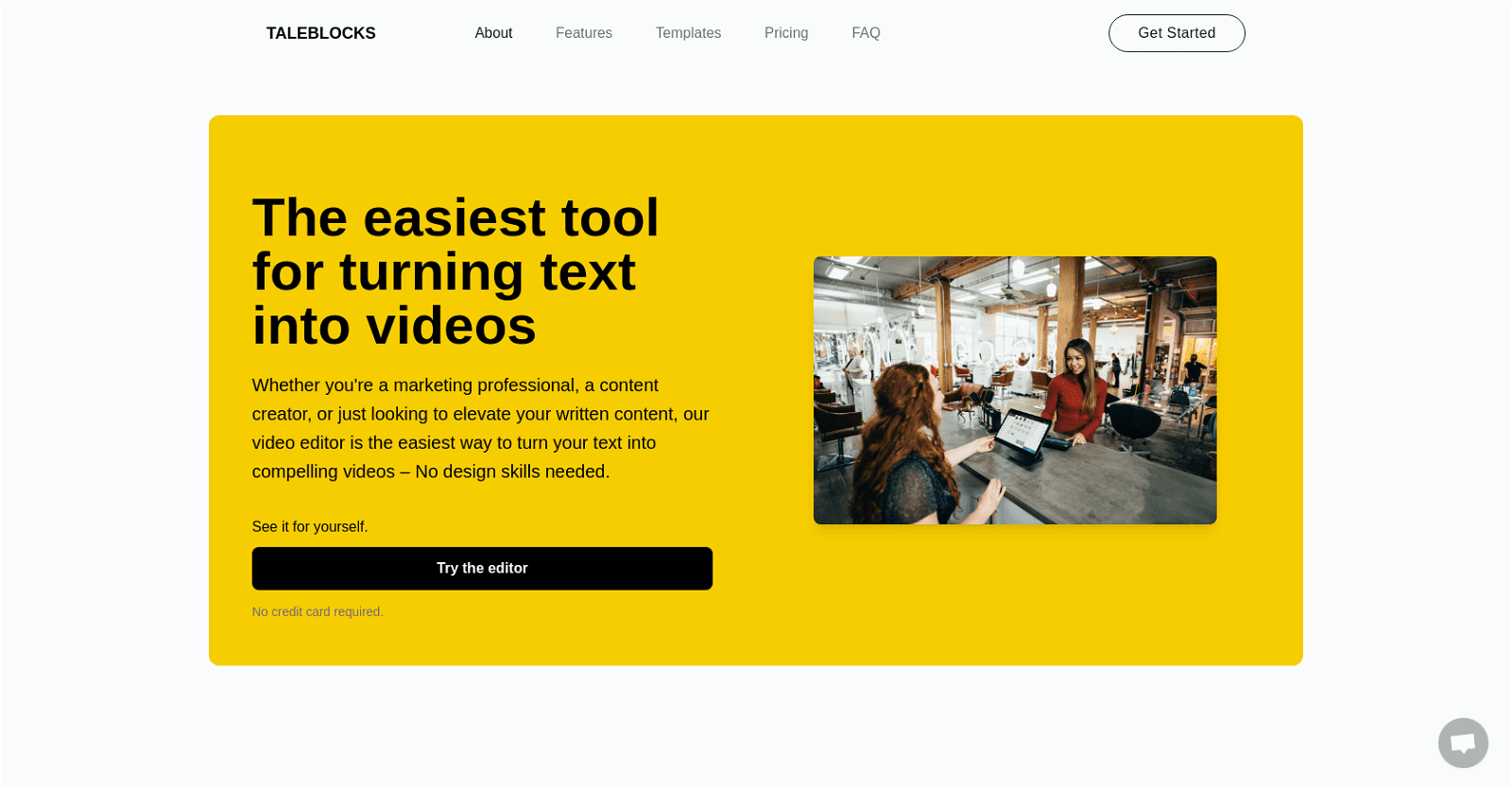This screenshot has width=1512, height=788.
Task: Click the 'No credit card required.' note
Action: point(318,611)
